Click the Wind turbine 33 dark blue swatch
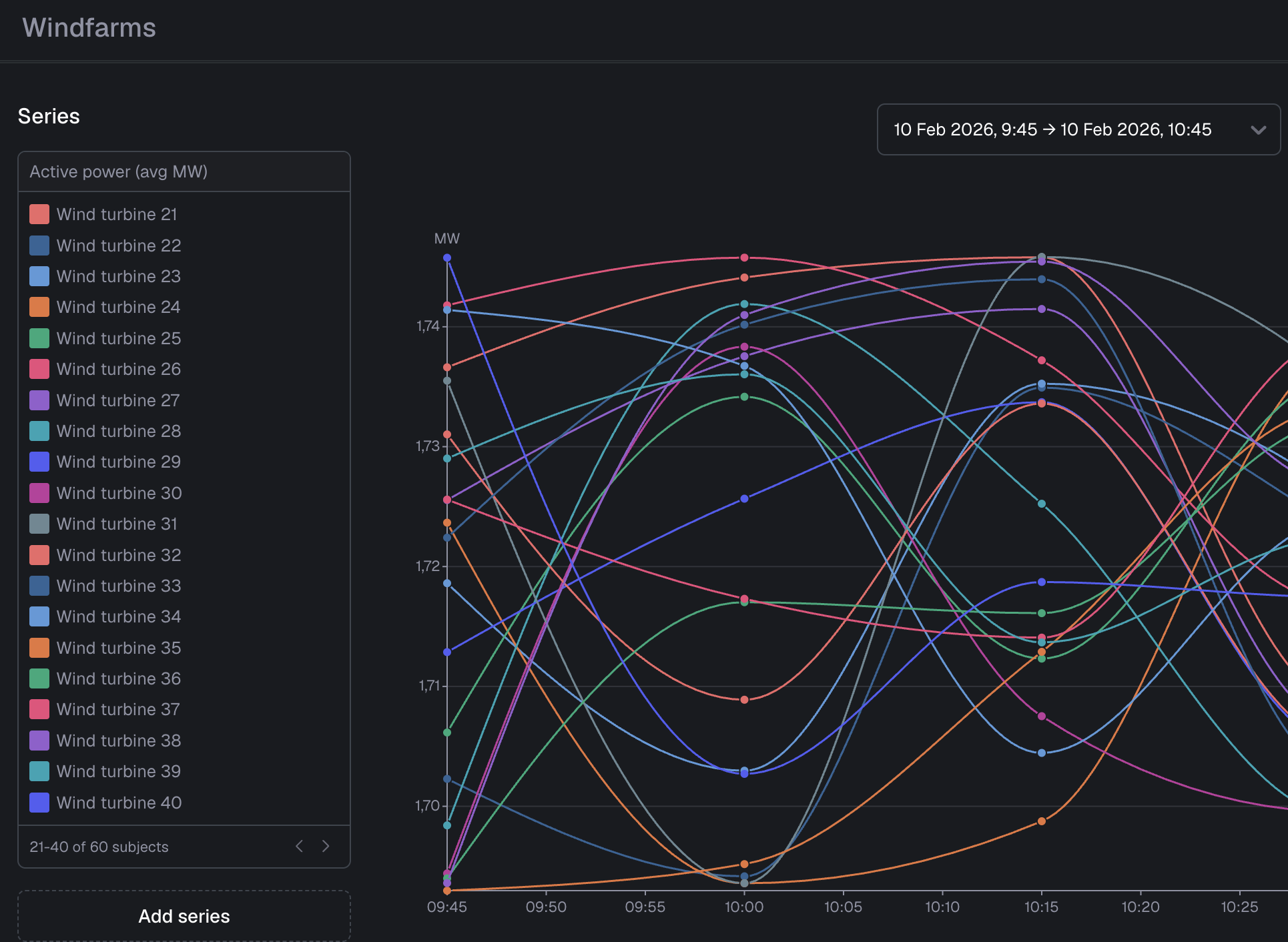Viewport: 1288px width, 942px height. [x=39, y=586]
